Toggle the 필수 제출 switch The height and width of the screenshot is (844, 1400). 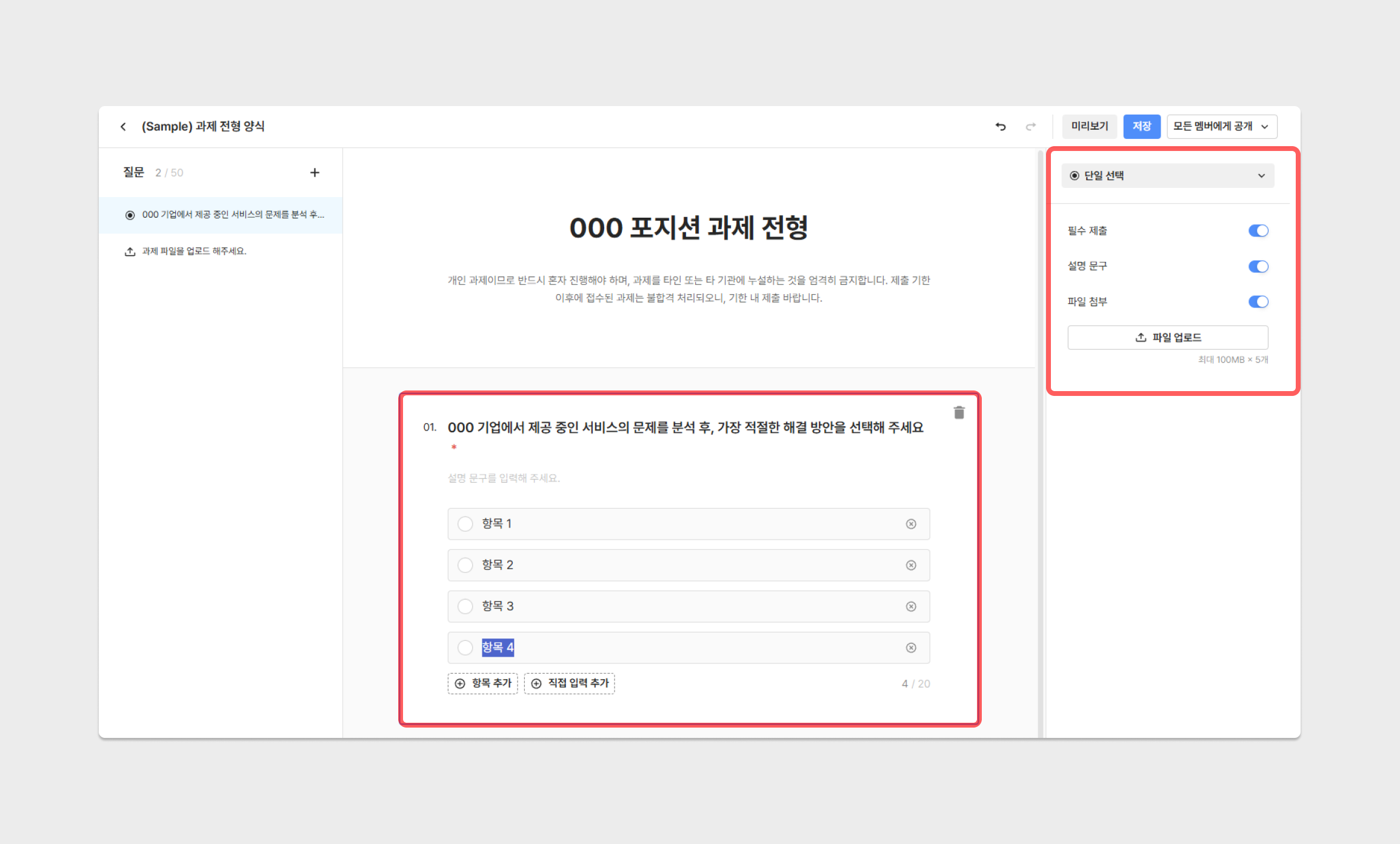[x=1258, y=231]
